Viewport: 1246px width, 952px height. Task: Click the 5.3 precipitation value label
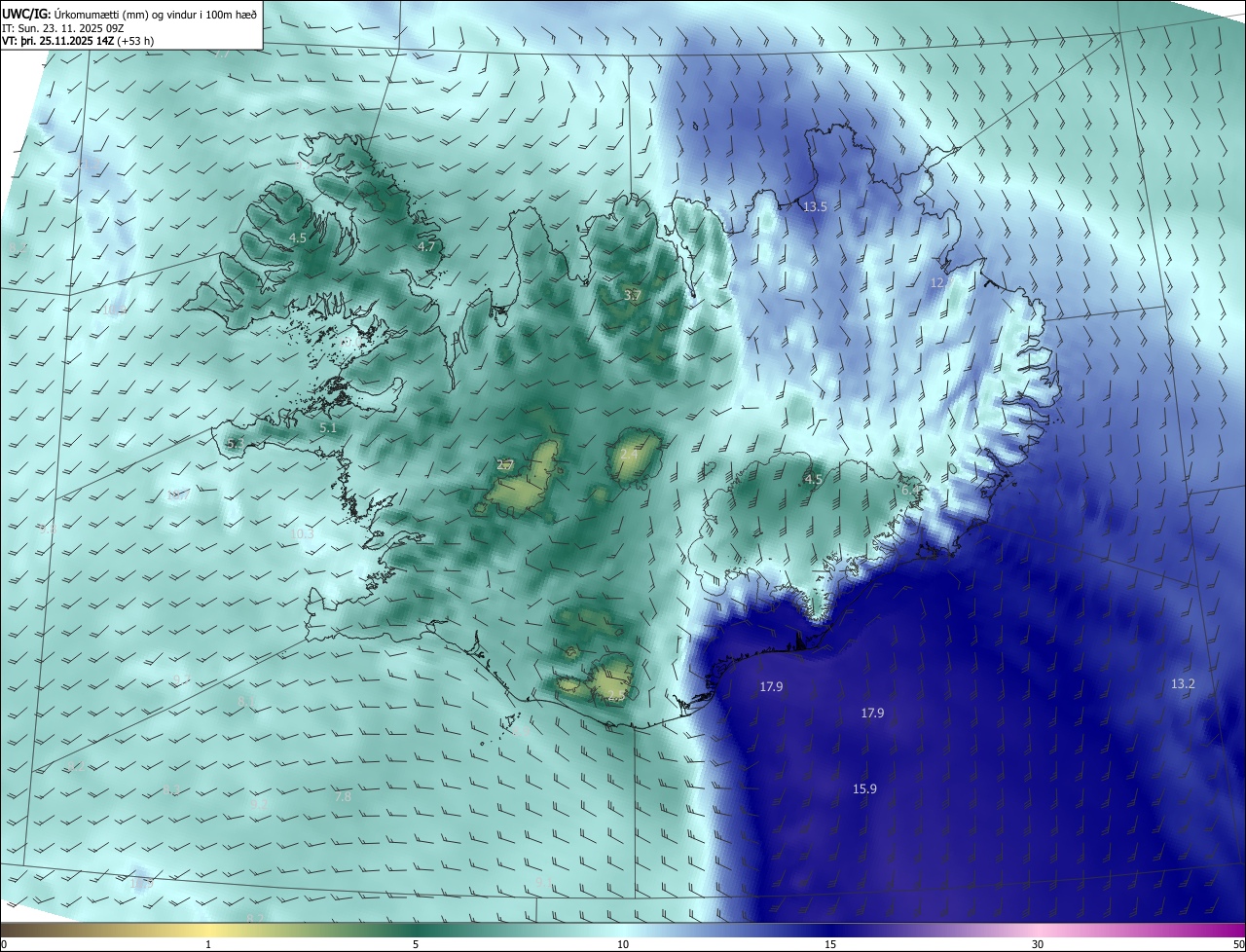[x=235, y=444]
